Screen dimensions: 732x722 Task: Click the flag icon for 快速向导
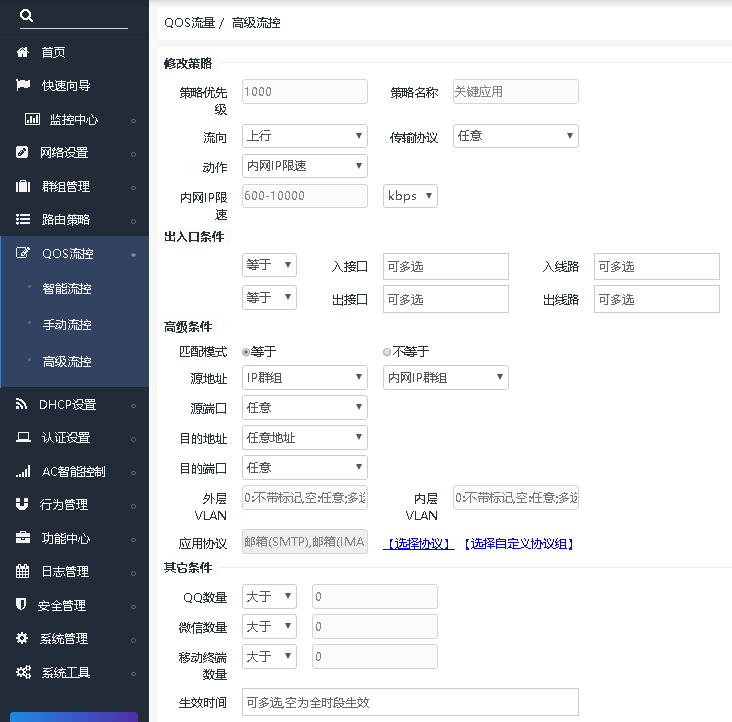pos(22,85)
